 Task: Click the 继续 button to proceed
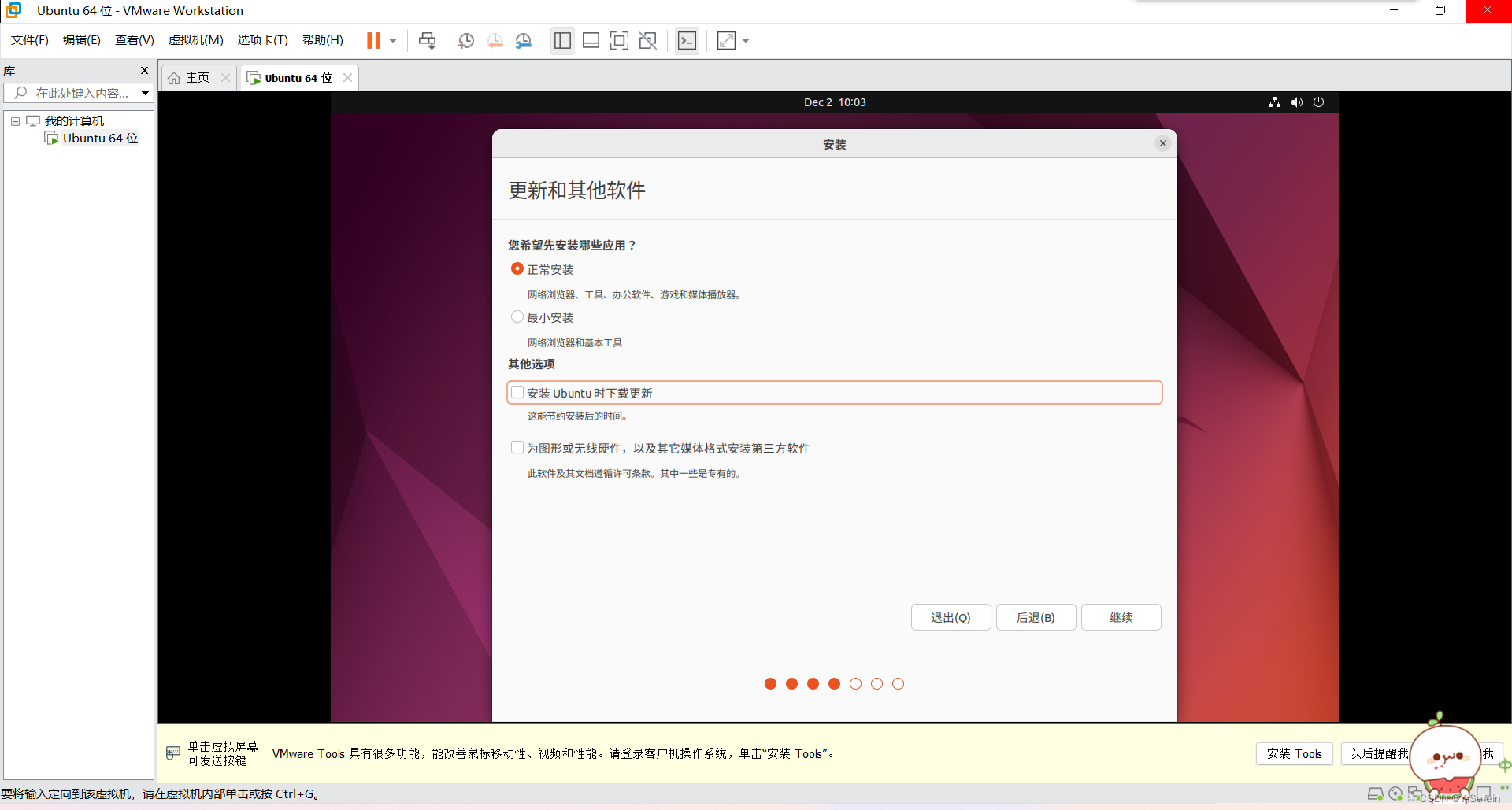1121,617
